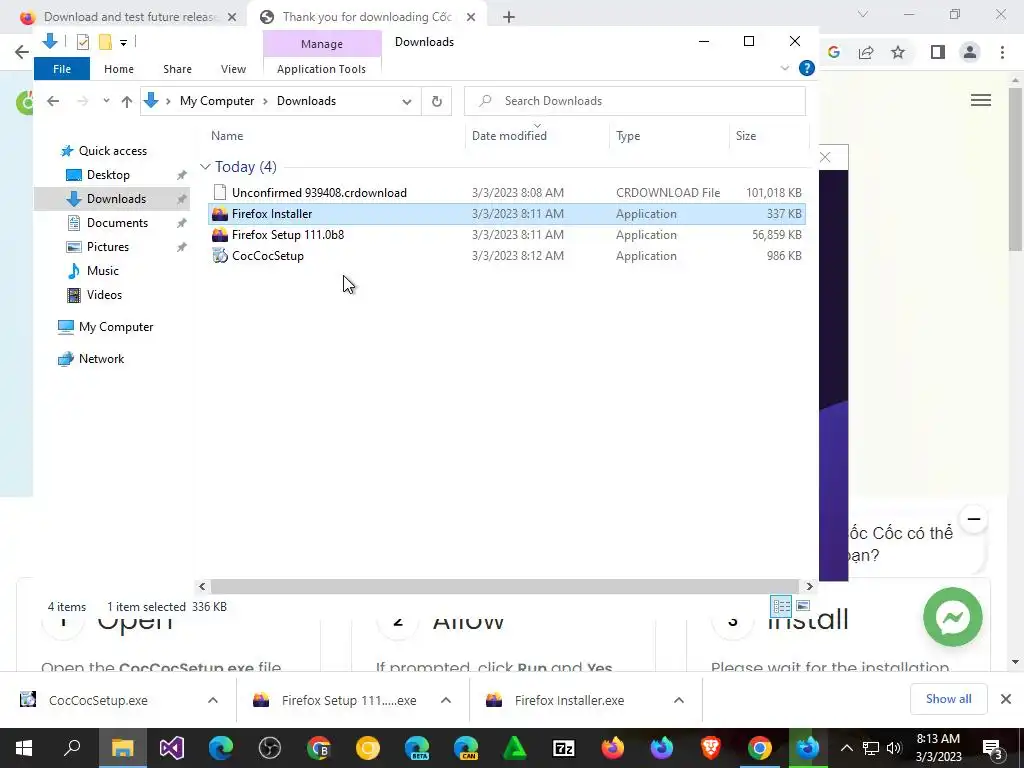Viewport: 1024px width, 768px height.
Task: Navigate back in File Explorer
Action: point(53,101)
